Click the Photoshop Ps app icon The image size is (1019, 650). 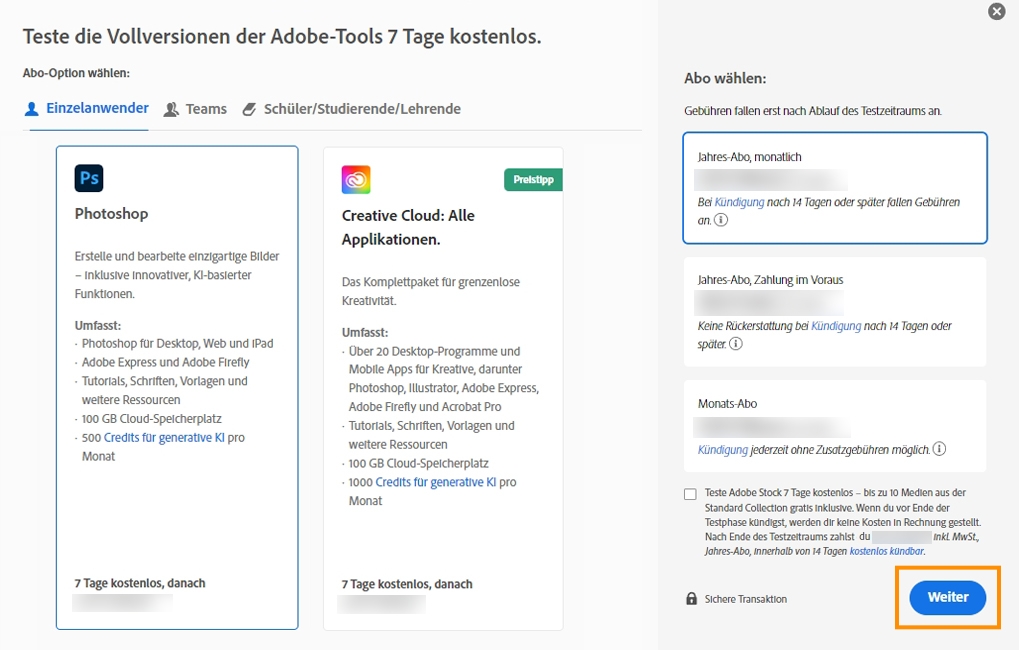pos(89,178)
